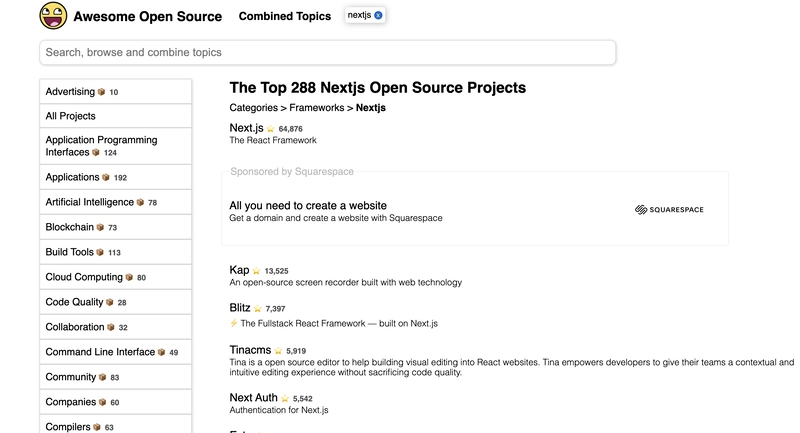
Task: Click 'Get a domain and create a website' text
Action: coord(336,218)
